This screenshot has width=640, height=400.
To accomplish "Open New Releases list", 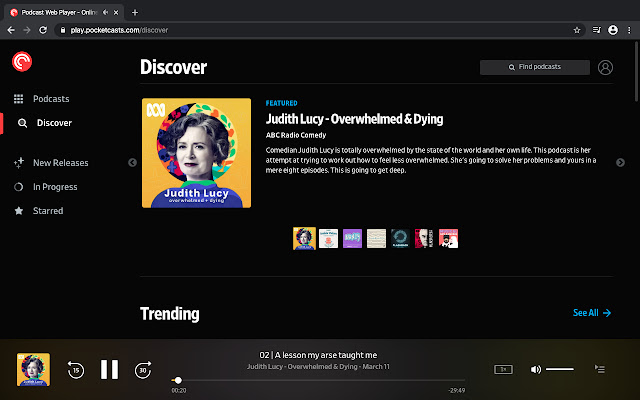I will tap(60, 163).
